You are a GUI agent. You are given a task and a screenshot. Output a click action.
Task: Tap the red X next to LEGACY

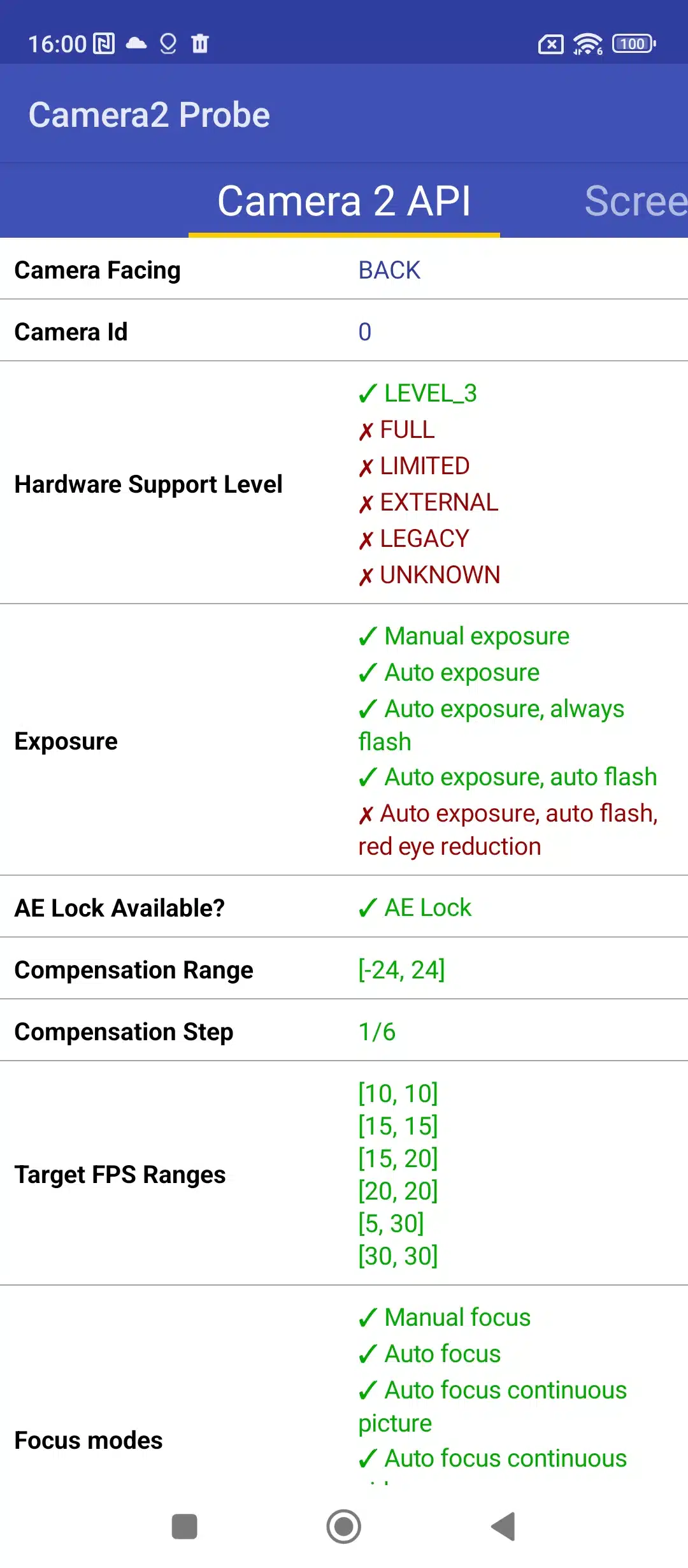366,540
